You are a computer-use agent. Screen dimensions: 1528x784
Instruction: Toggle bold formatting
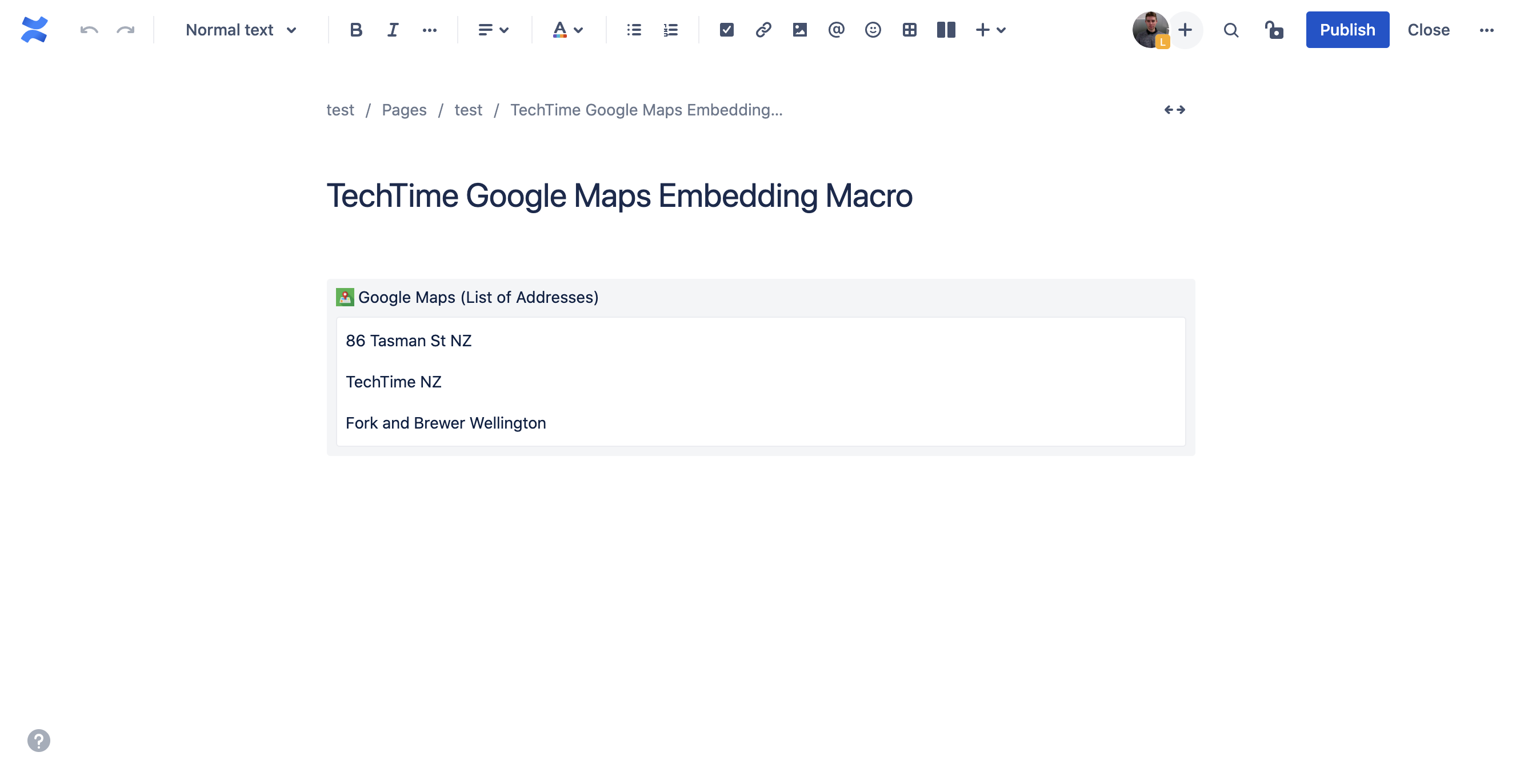355,30
